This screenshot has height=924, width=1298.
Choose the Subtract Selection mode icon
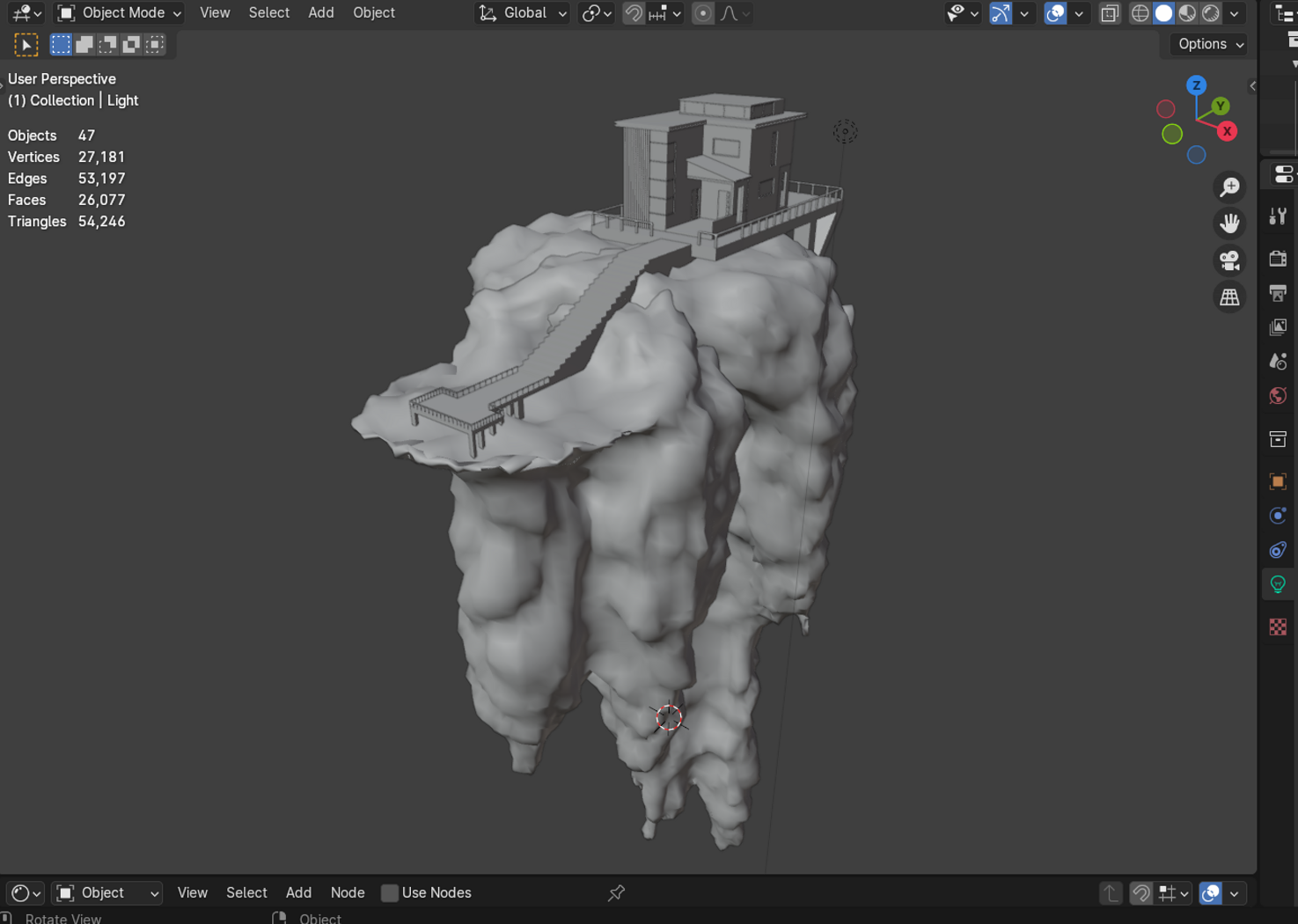pyautogui.click(x=108, y=44)
